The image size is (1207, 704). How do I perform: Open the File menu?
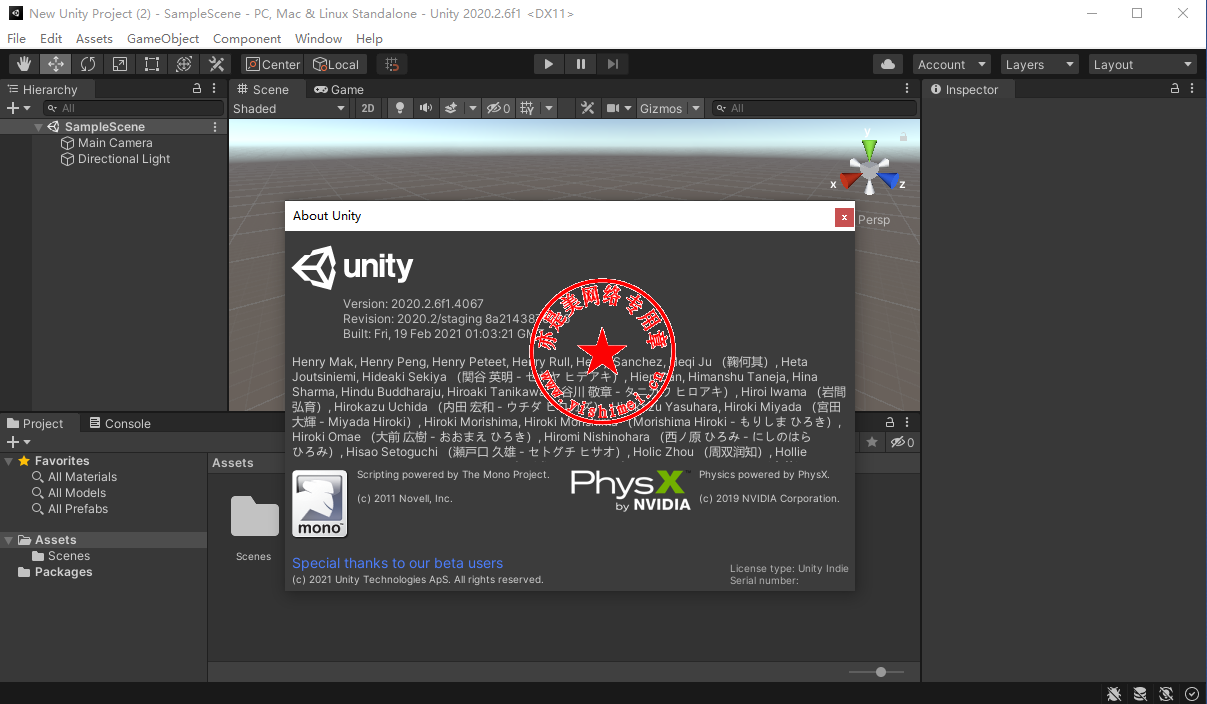click(17, 38)
